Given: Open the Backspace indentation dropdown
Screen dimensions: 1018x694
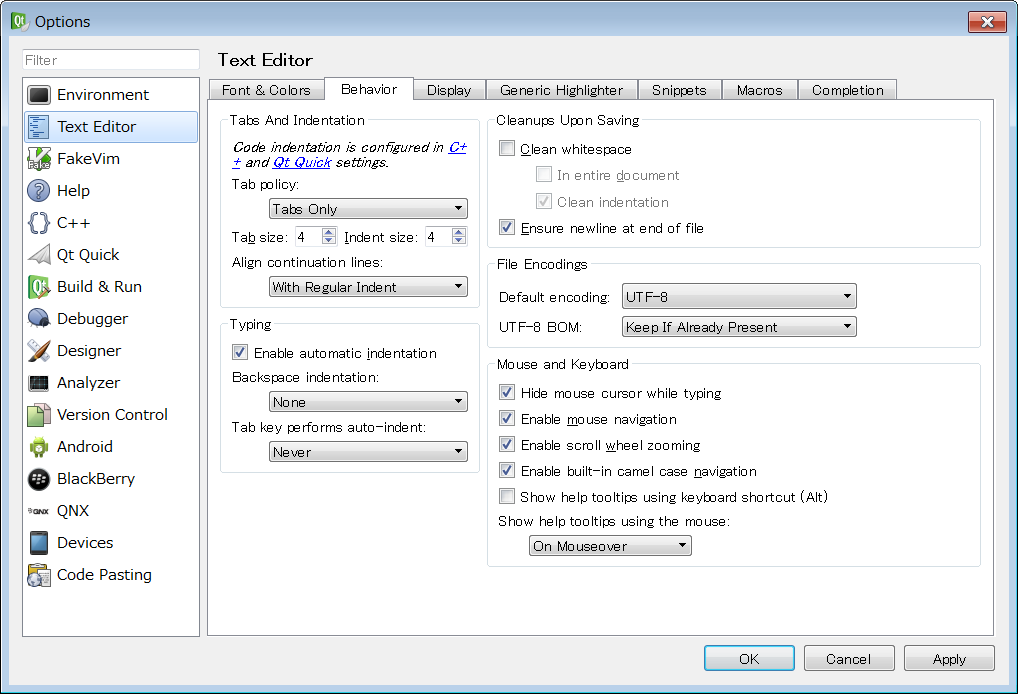Looking at the screenshot, I should [x=368, y=402].
